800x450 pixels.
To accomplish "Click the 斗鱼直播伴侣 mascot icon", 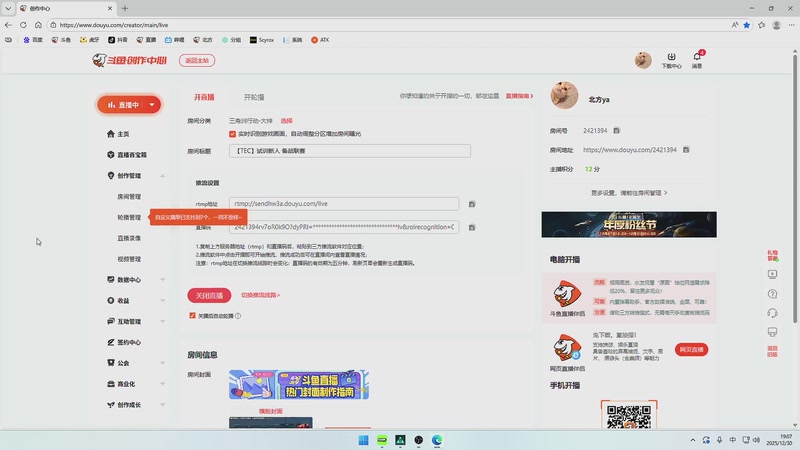I will (x=567, y=293).
